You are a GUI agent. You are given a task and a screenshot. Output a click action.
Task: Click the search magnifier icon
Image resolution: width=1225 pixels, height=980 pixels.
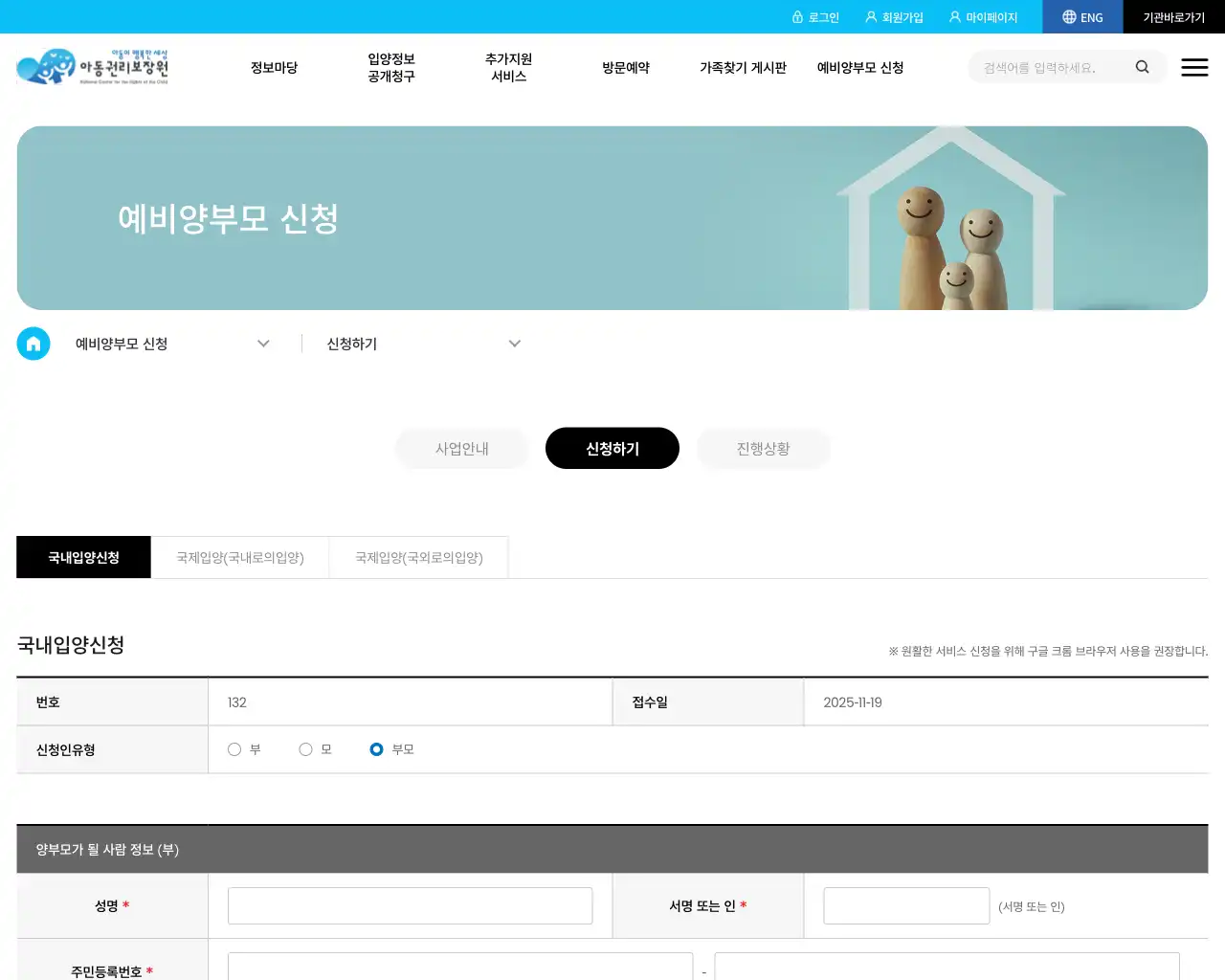1142,67
